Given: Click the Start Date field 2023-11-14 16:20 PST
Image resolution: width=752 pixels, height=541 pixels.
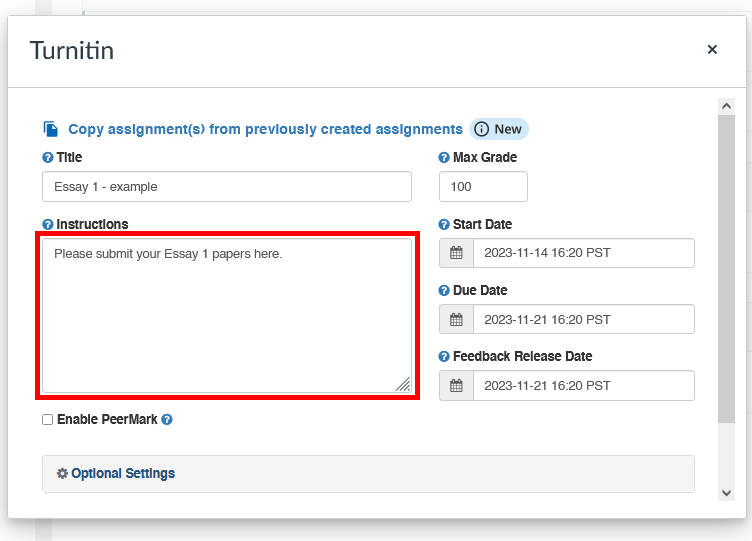Looking at the screenshot, I should point(584,253).
